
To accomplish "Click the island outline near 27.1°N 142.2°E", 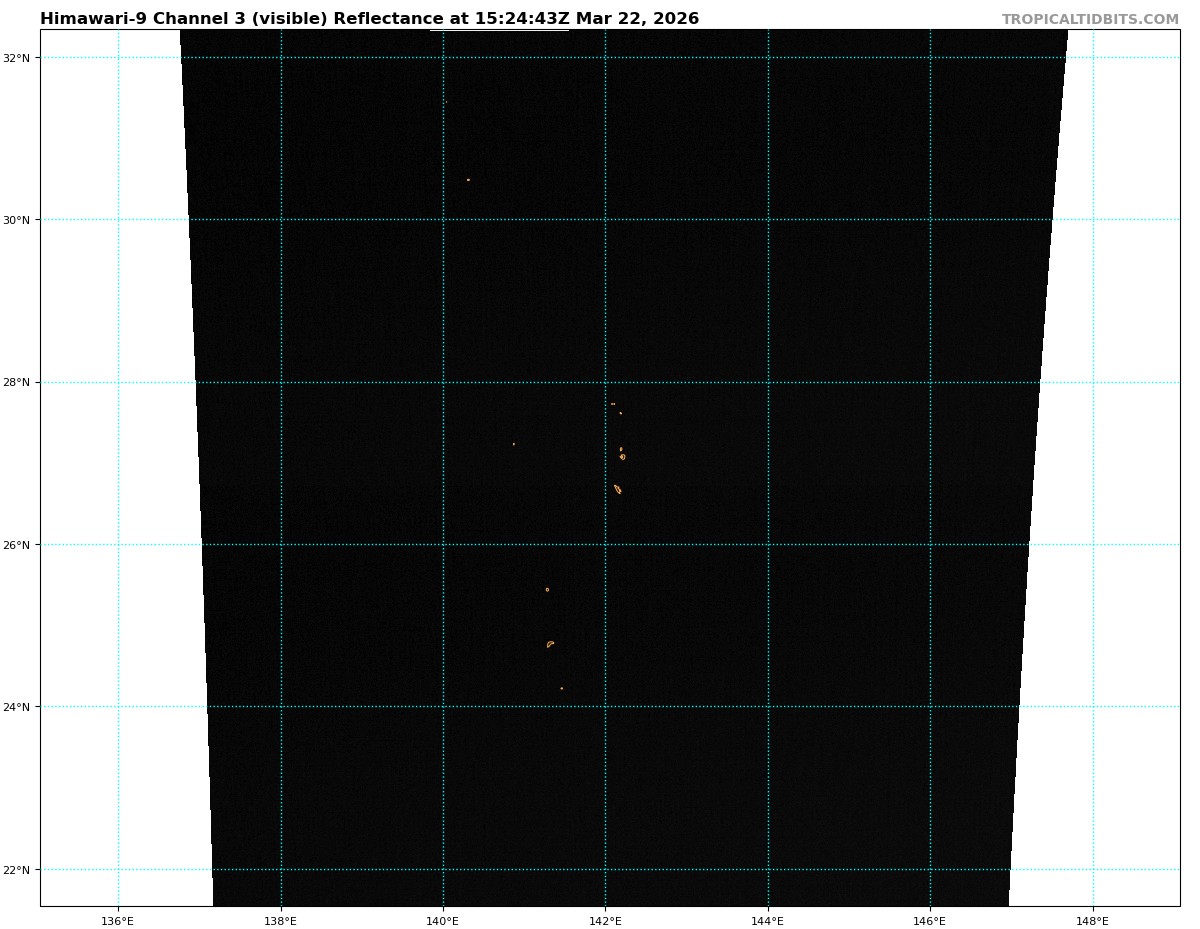I will (622, 456).
